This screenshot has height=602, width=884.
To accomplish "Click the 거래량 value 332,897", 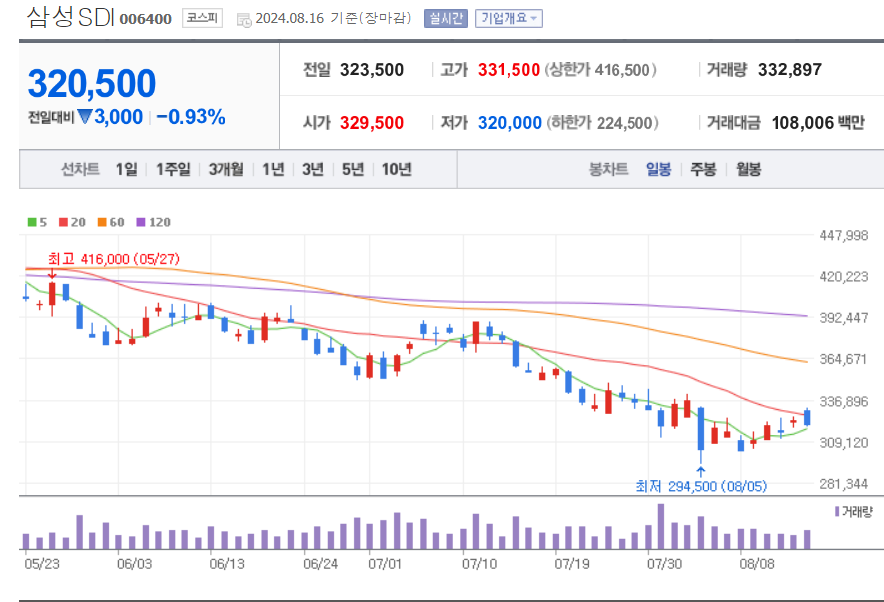I will click(790, 70).
